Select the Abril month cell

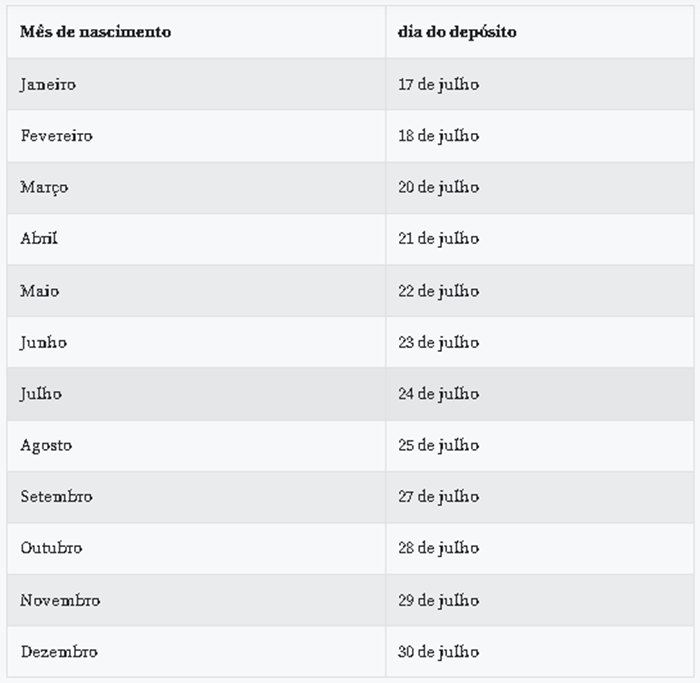tap(39, 239)
